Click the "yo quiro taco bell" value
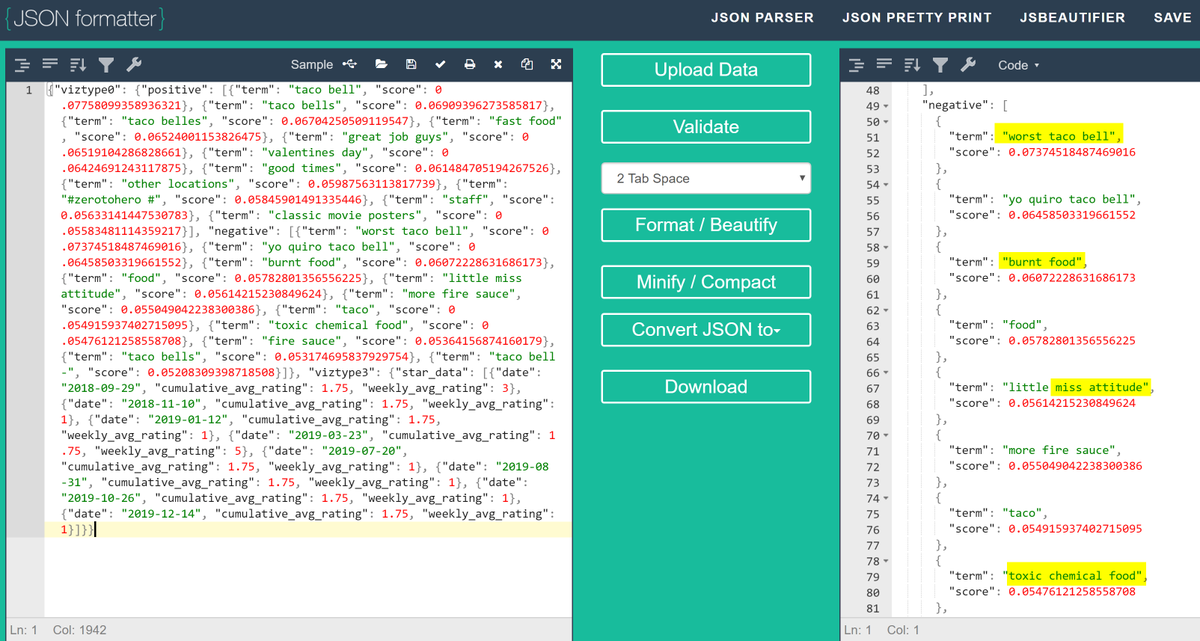The image size is (1200, 641). (x=1068, y=200)
